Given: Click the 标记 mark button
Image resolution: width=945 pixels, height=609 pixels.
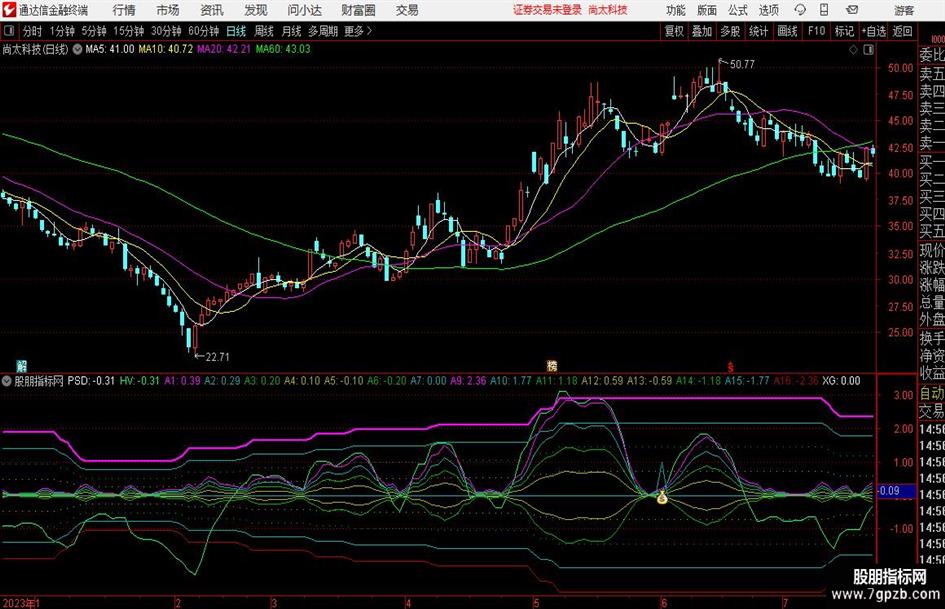Looking at the screenshot, I should (x=844, y=31).
